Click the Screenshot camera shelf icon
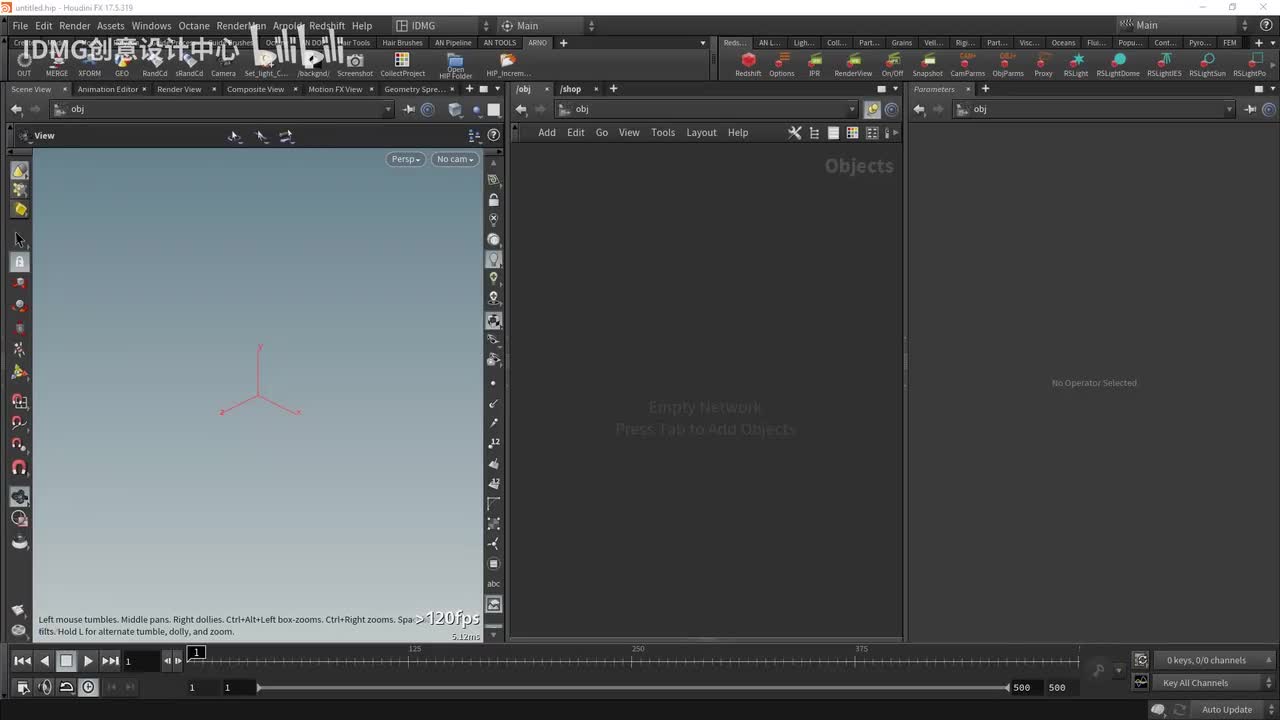 tap(354, 62)
